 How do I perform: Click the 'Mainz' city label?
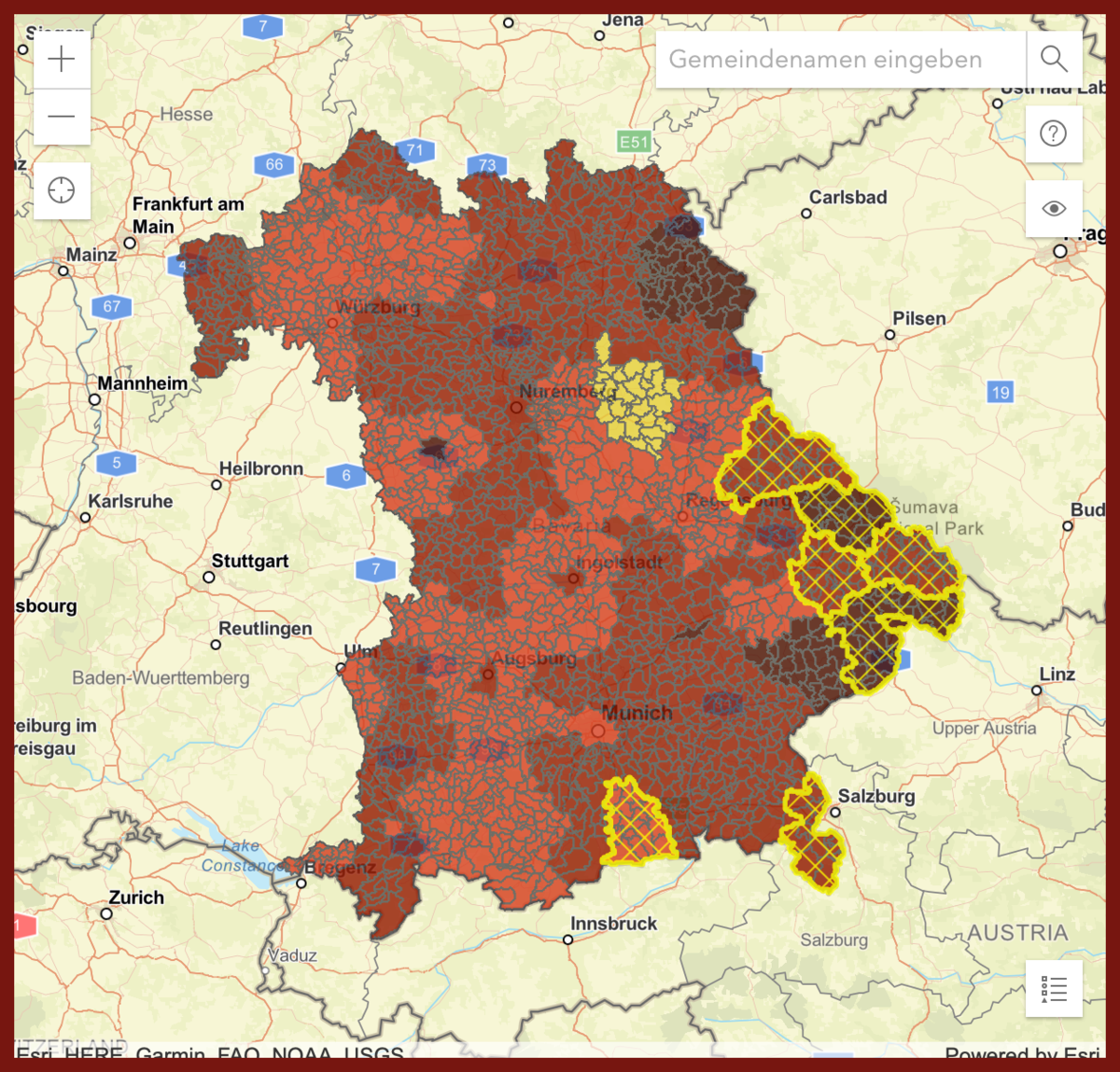tap(91, 255)
